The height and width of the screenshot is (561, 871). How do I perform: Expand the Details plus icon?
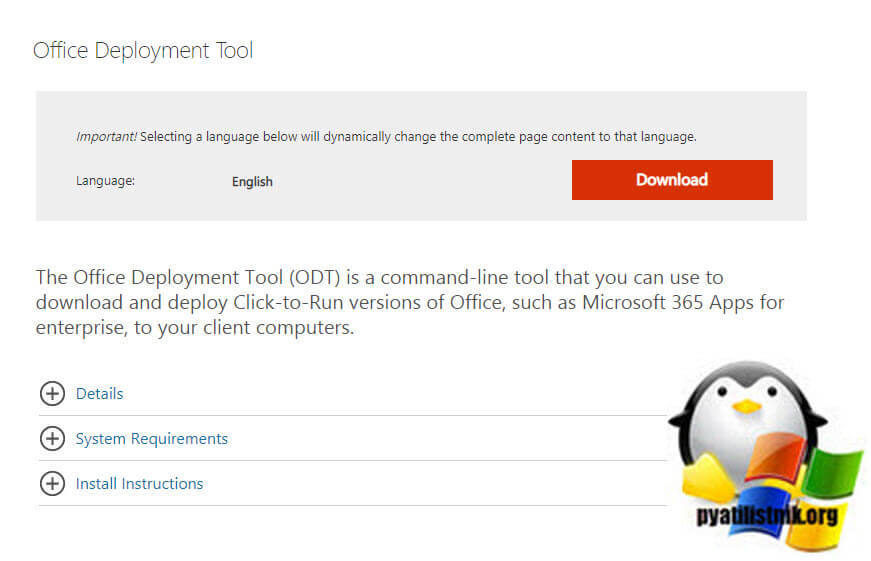click(x=52, y=394)
